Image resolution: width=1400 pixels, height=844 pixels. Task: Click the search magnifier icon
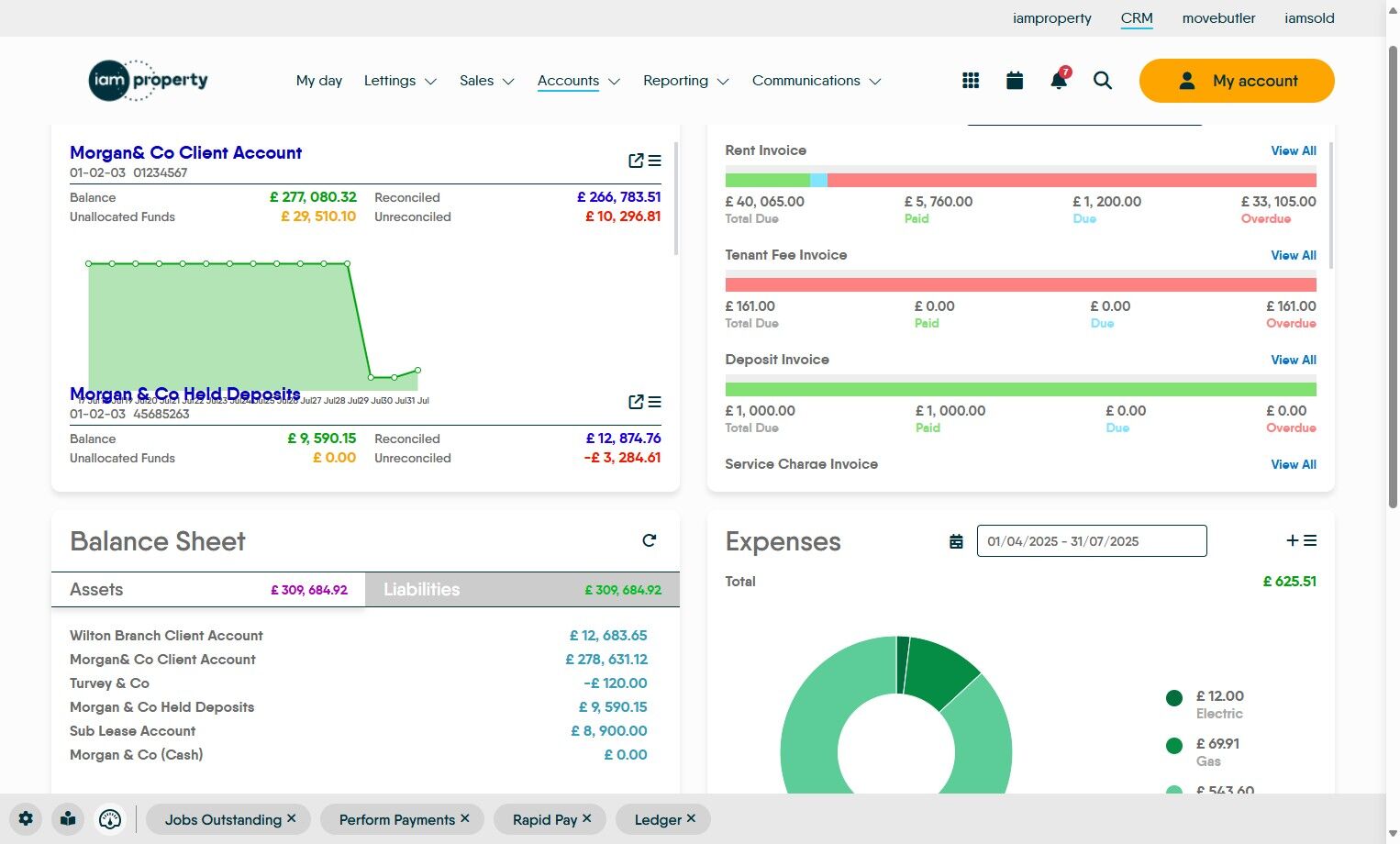(x=1103, y=81)
